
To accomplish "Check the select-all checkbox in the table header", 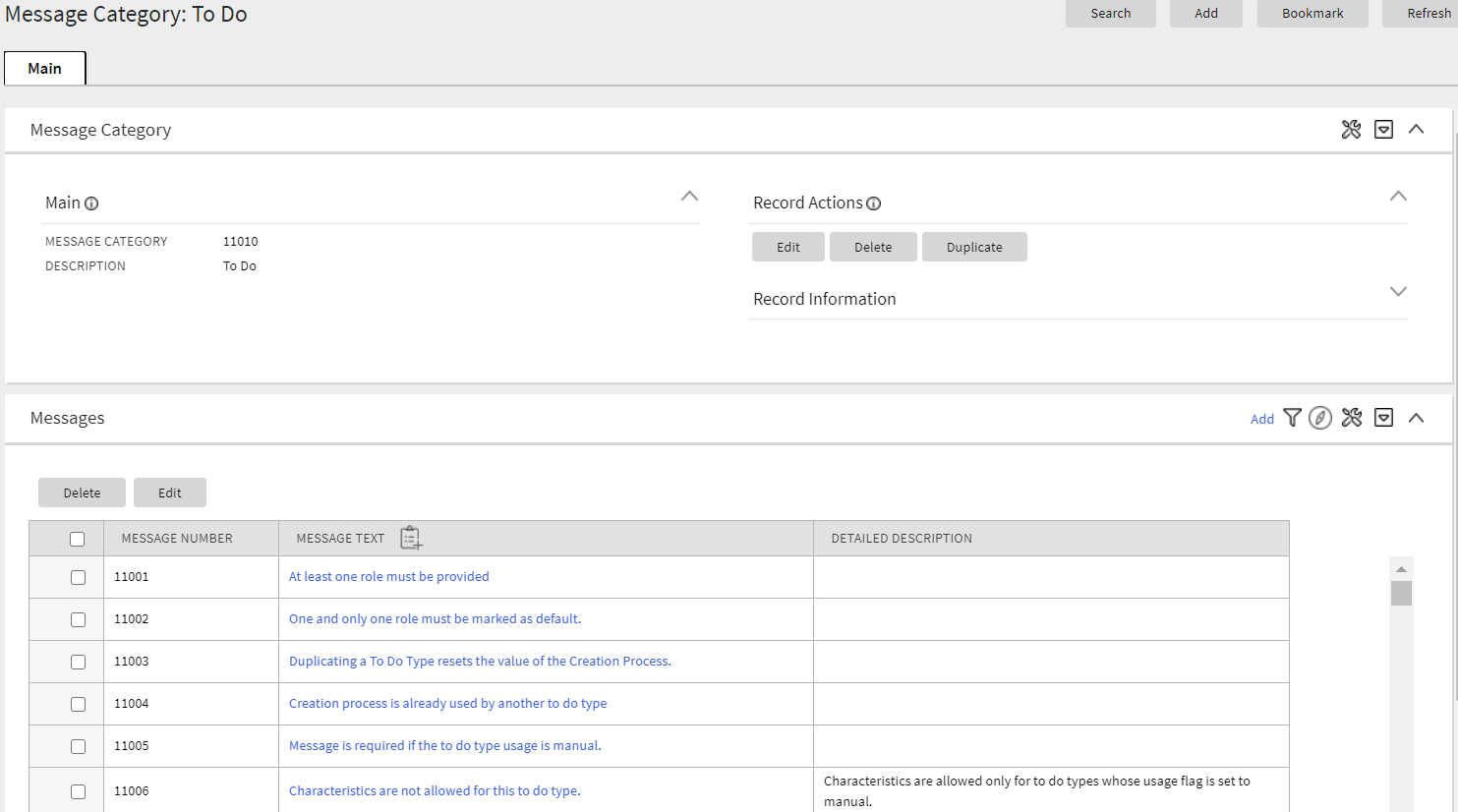I will click(x=78, y=538).
